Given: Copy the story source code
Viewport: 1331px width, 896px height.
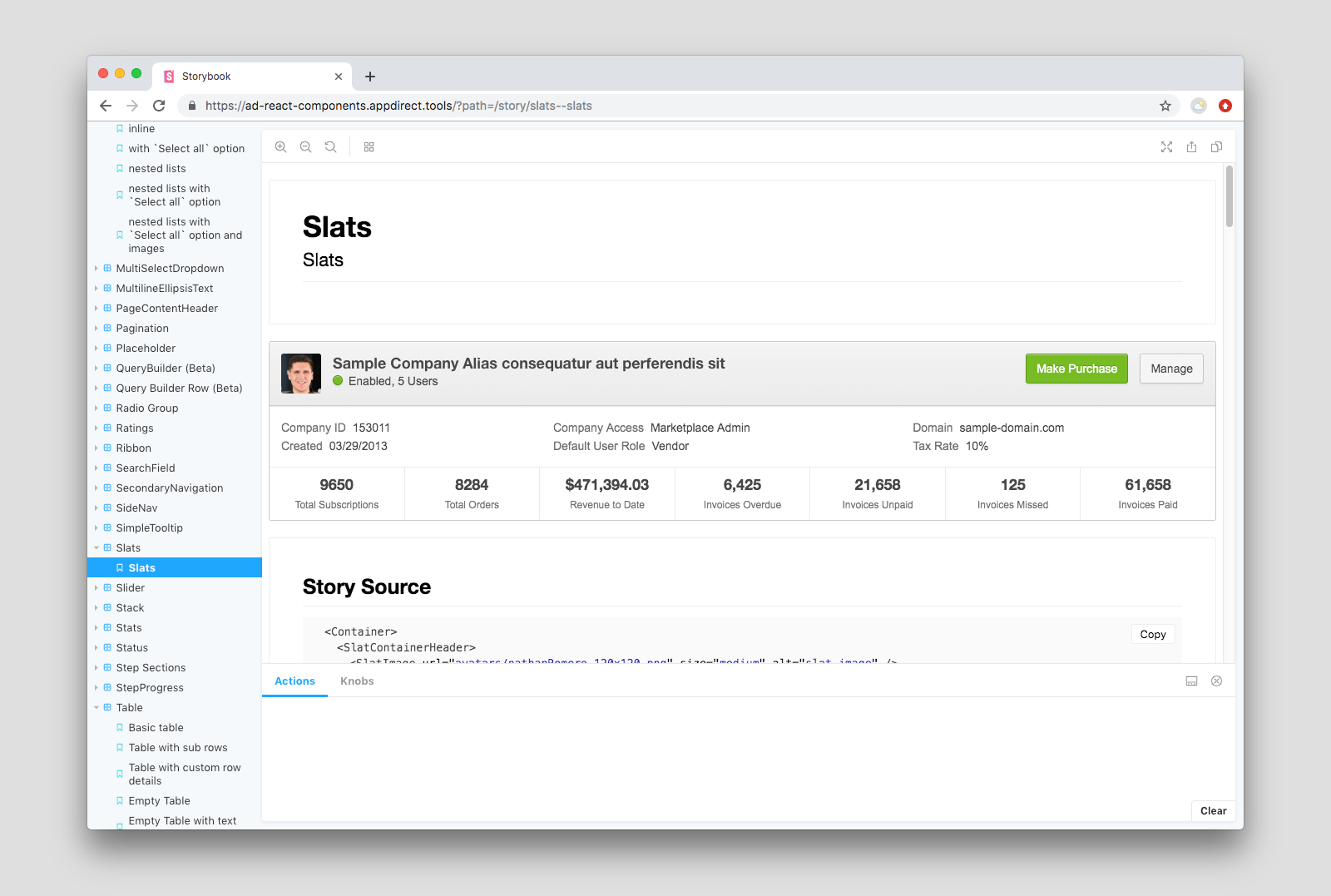Looking at the screenshot, I should (x=1153, y=634).
